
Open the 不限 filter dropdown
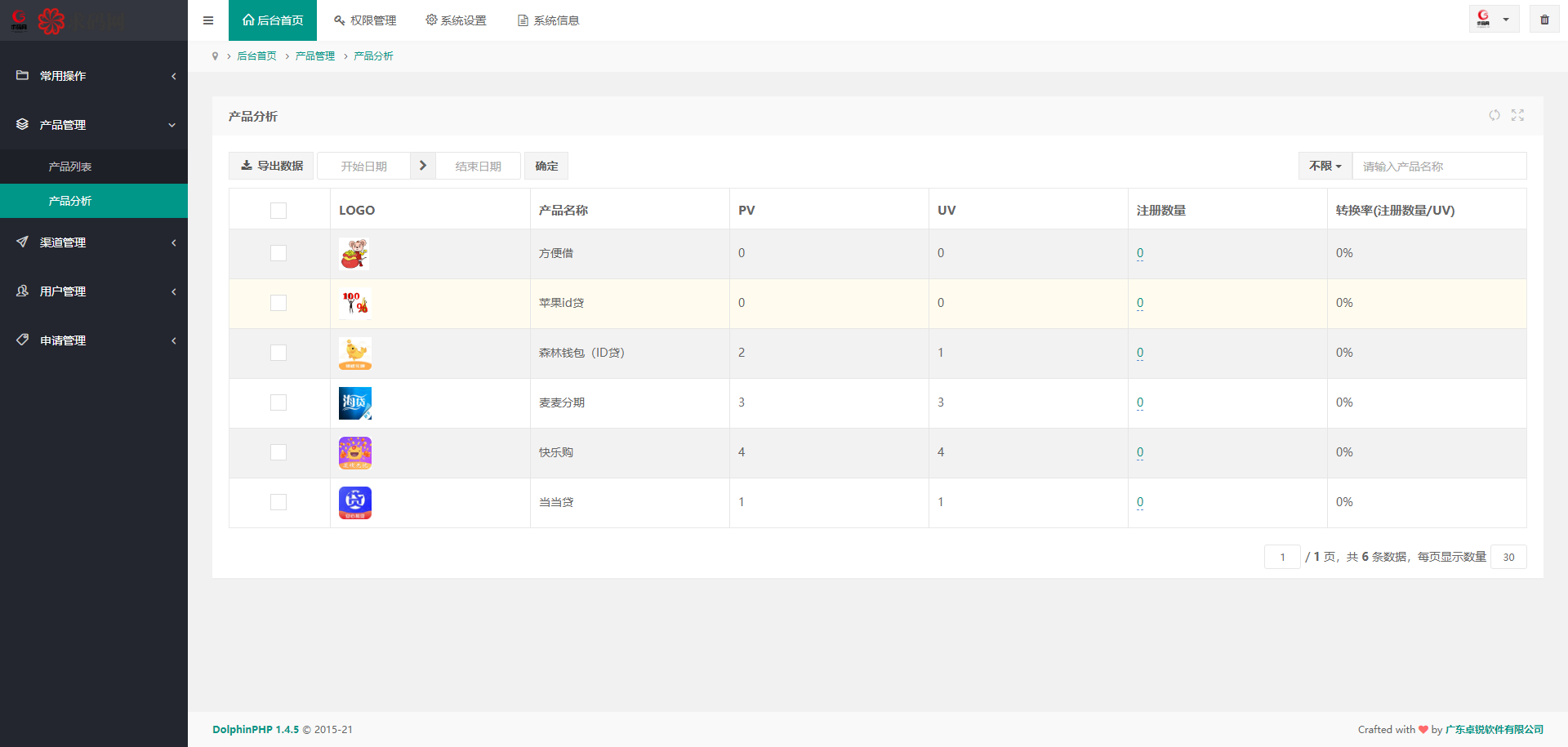(x=1325, y=166)
